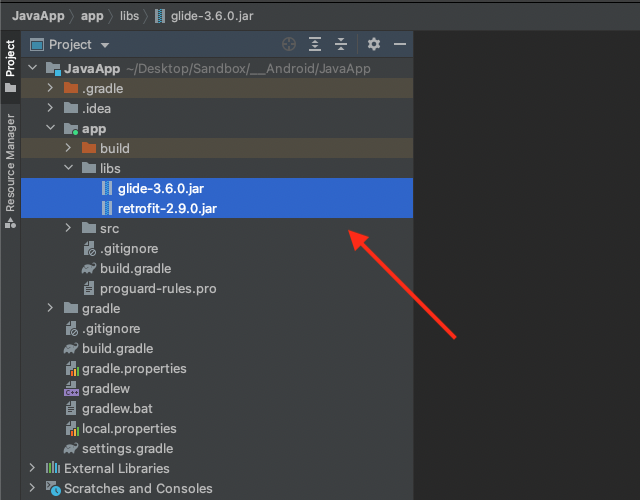Screen dimensions: 640x500
Task: Click the gradle.properties file icon
Action: (x=72, y=369)
